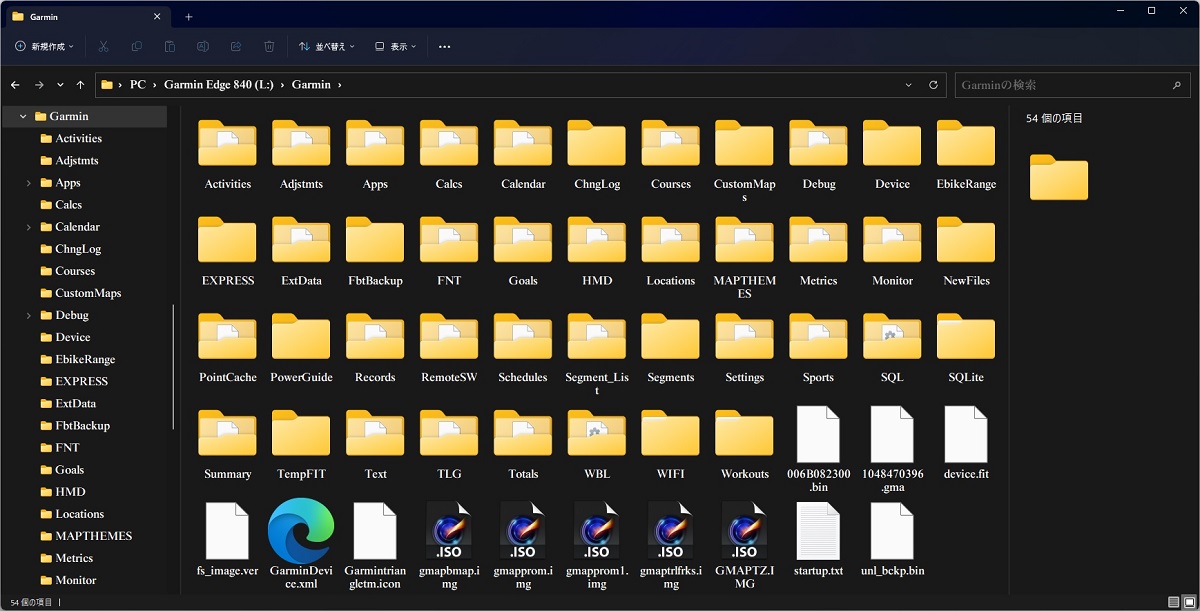Open the 並べ替え (Sort) dropdown

pyautogui.click(x=327, y=46)
